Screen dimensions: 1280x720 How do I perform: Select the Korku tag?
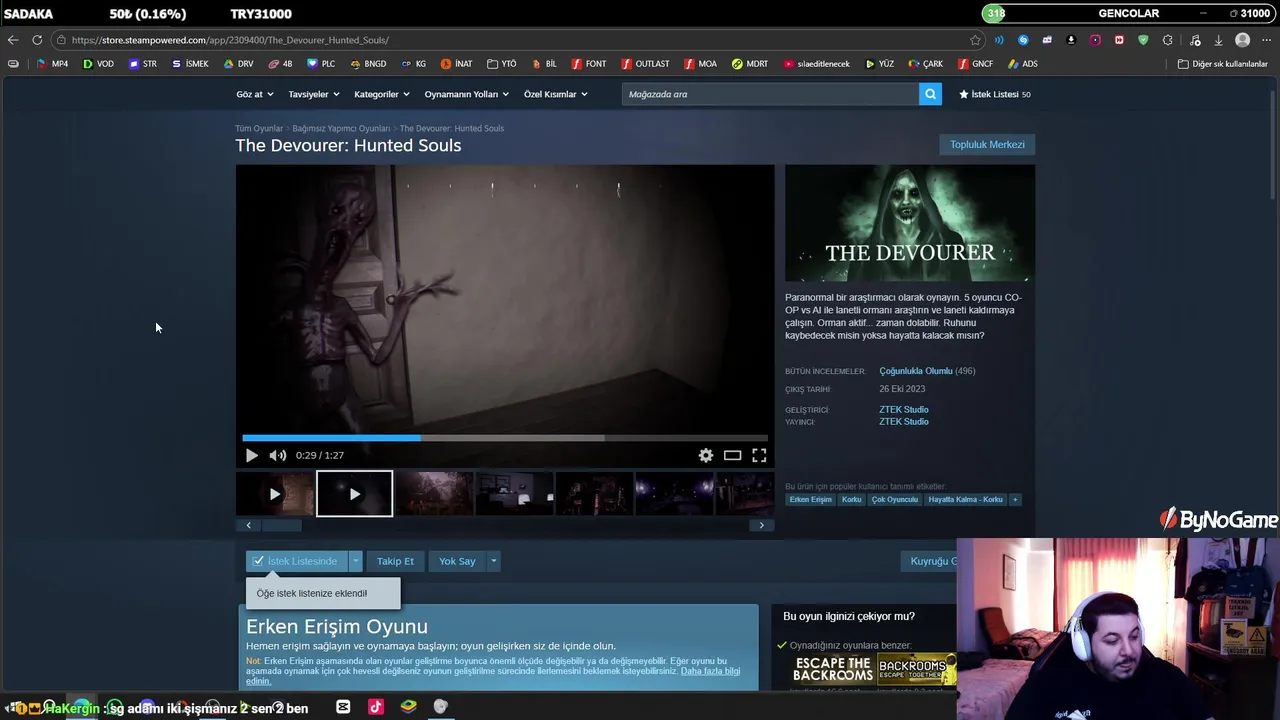pos(852,499)
